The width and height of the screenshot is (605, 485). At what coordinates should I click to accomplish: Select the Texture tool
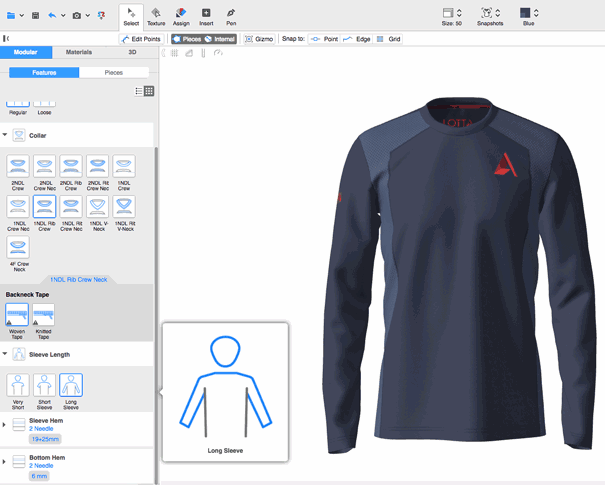[x=156, y=17]
